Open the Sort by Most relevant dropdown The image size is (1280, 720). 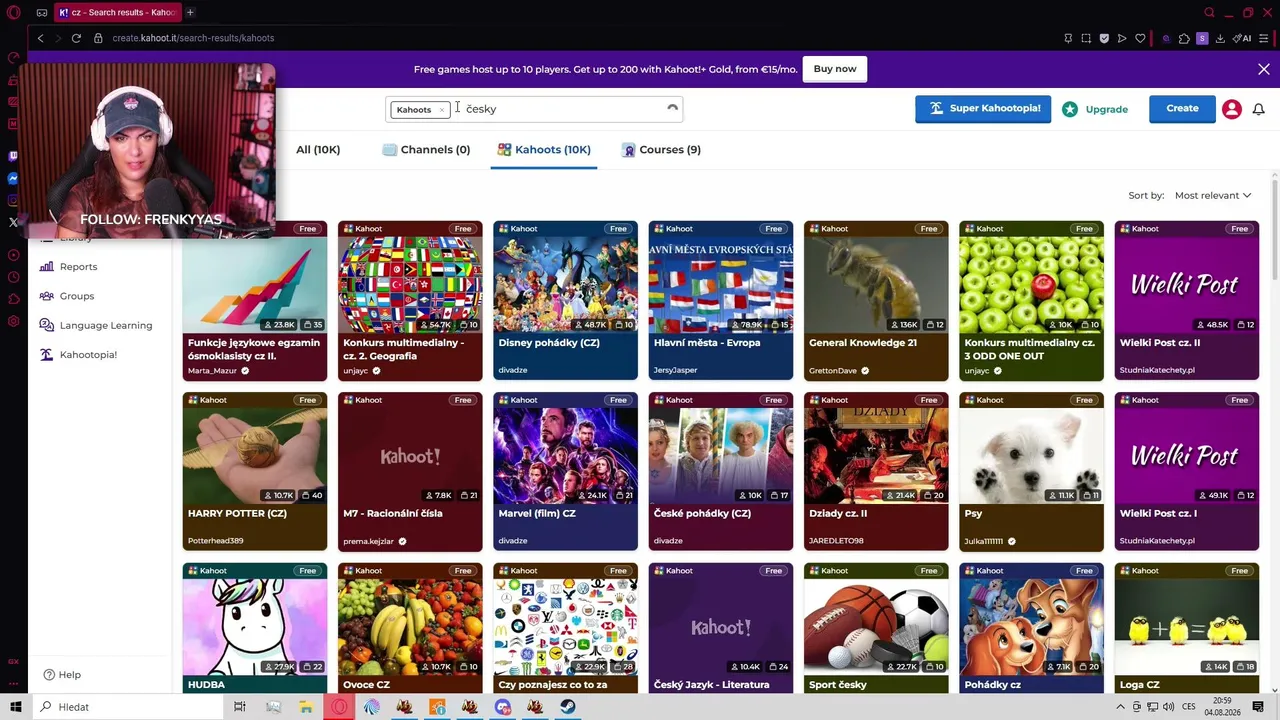1213,196
